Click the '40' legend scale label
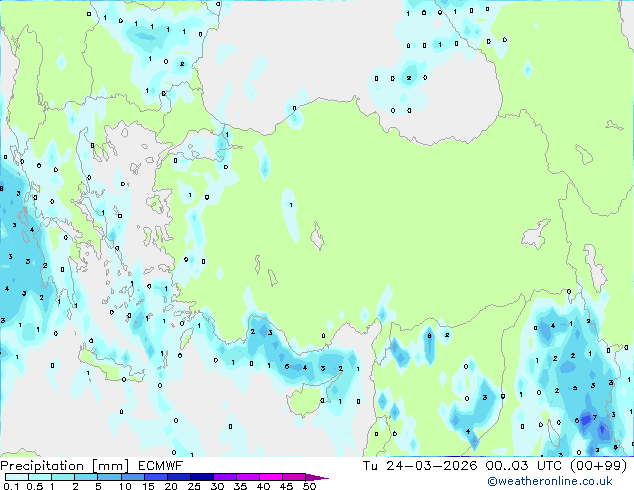The height and width of the screenshot is (490, 634). [x=263, y=486]
